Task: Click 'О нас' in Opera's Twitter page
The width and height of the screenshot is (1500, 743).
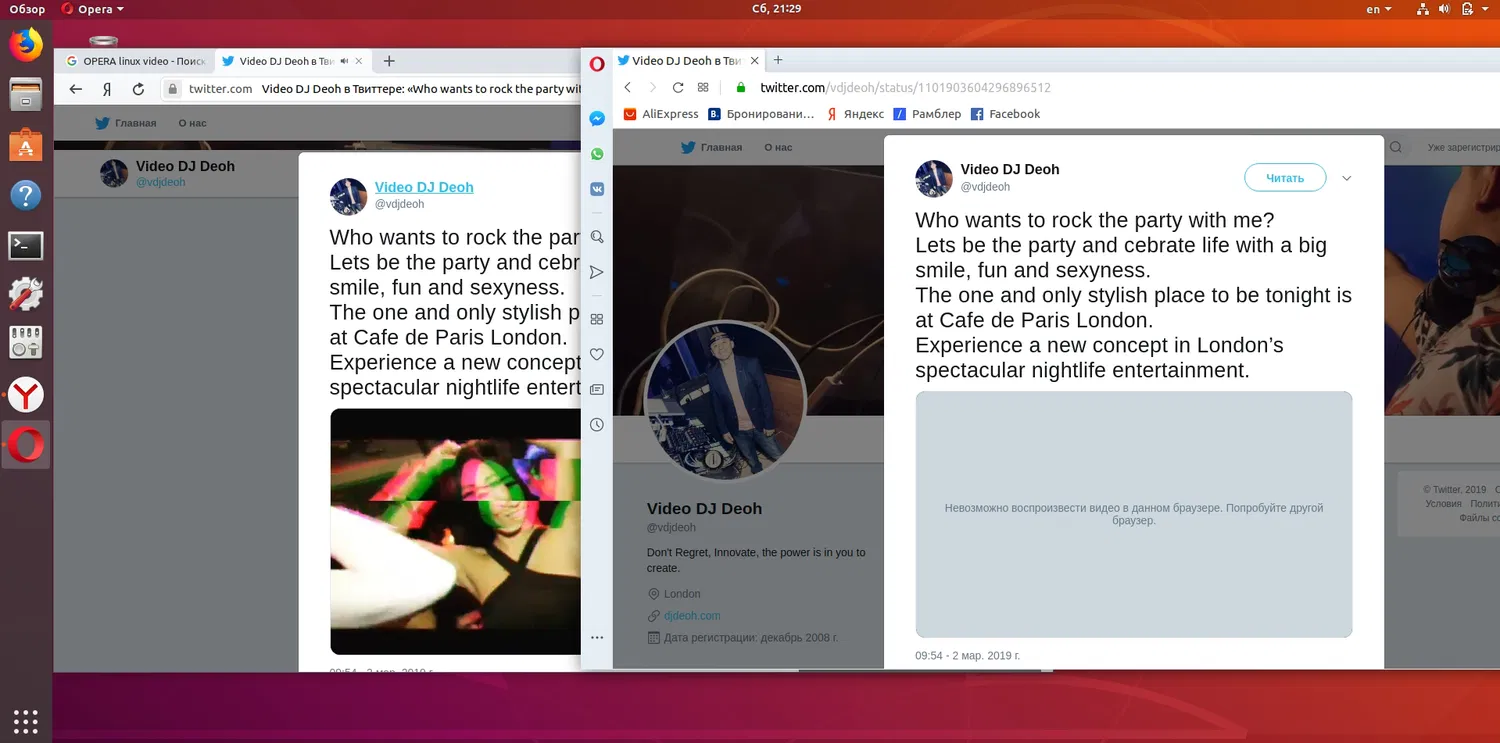Action: 778,147
